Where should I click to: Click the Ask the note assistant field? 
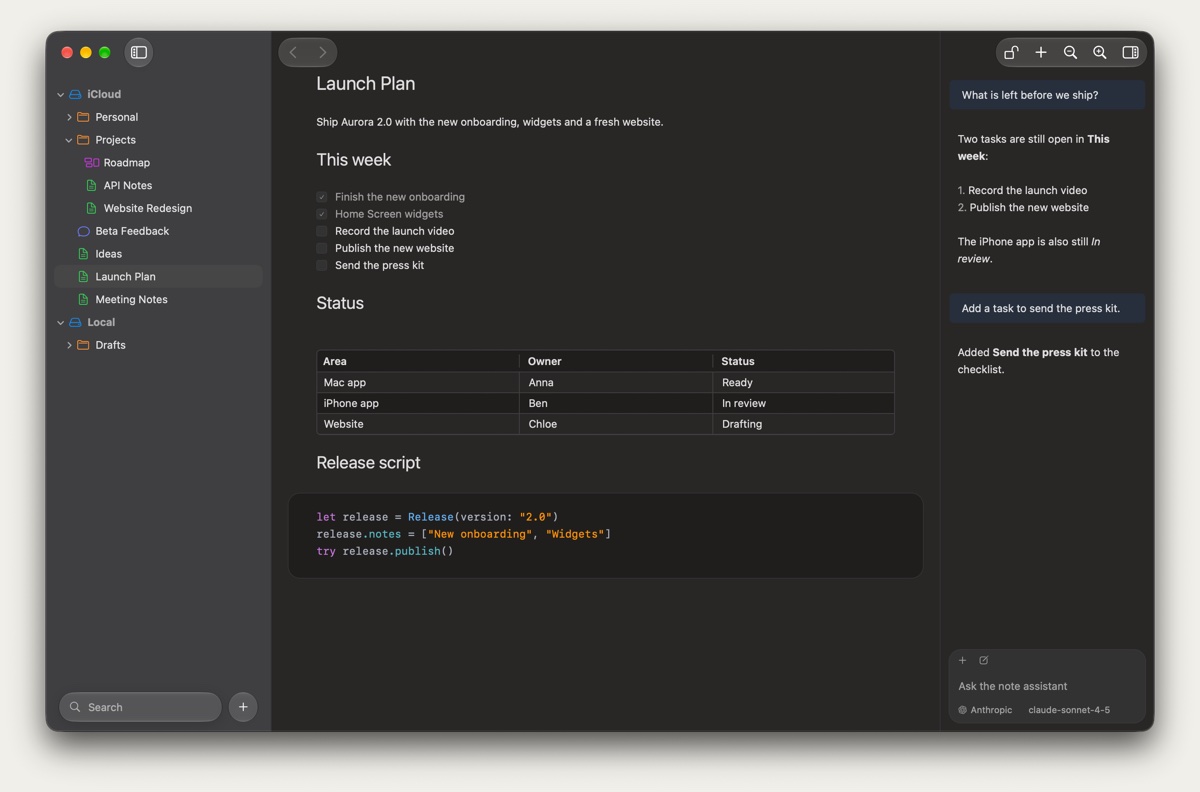pos(1047,686)
